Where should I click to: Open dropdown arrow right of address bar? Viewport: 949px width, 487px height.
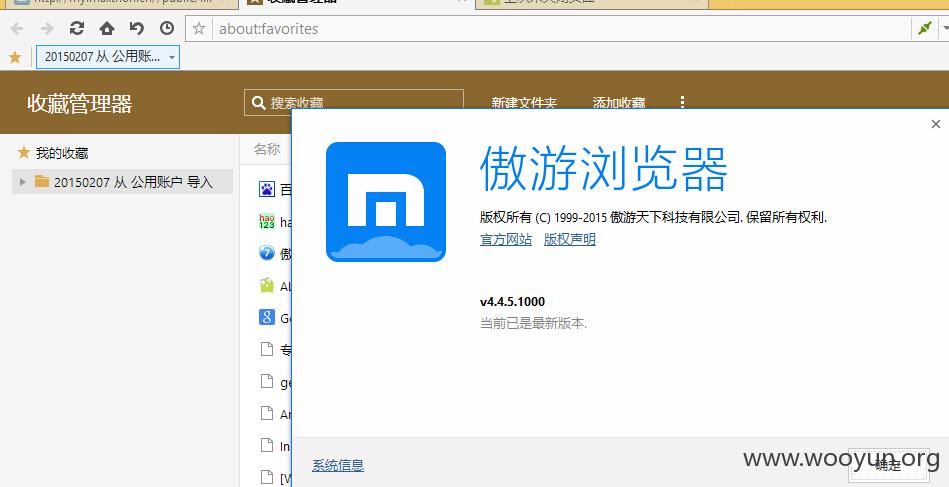pos(945,28)
